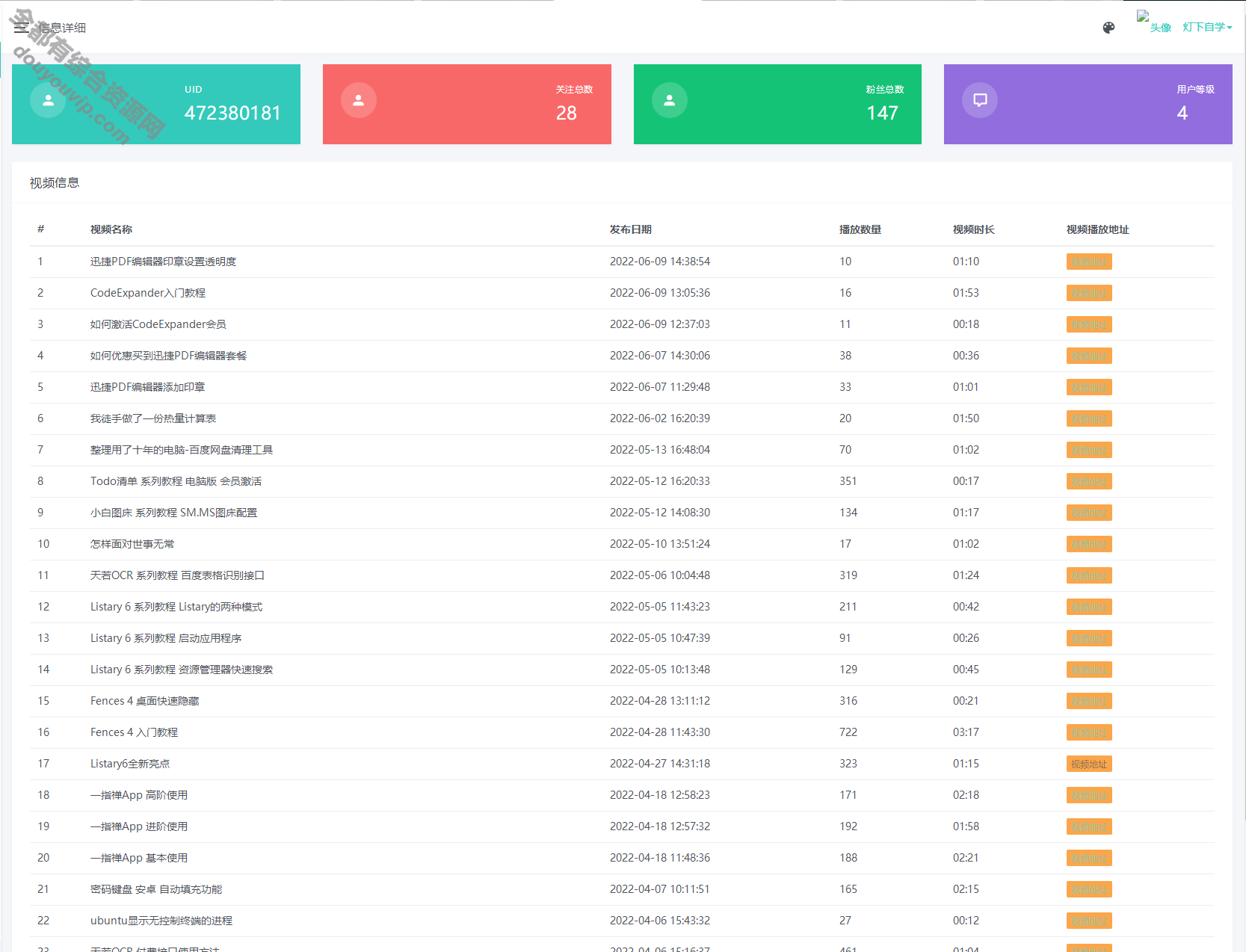Viewport: 1246px width, 952px height.
Task: Toggle the hamburger sidebar menu icon
Action: pyautogui.click(x=21, y=28)
